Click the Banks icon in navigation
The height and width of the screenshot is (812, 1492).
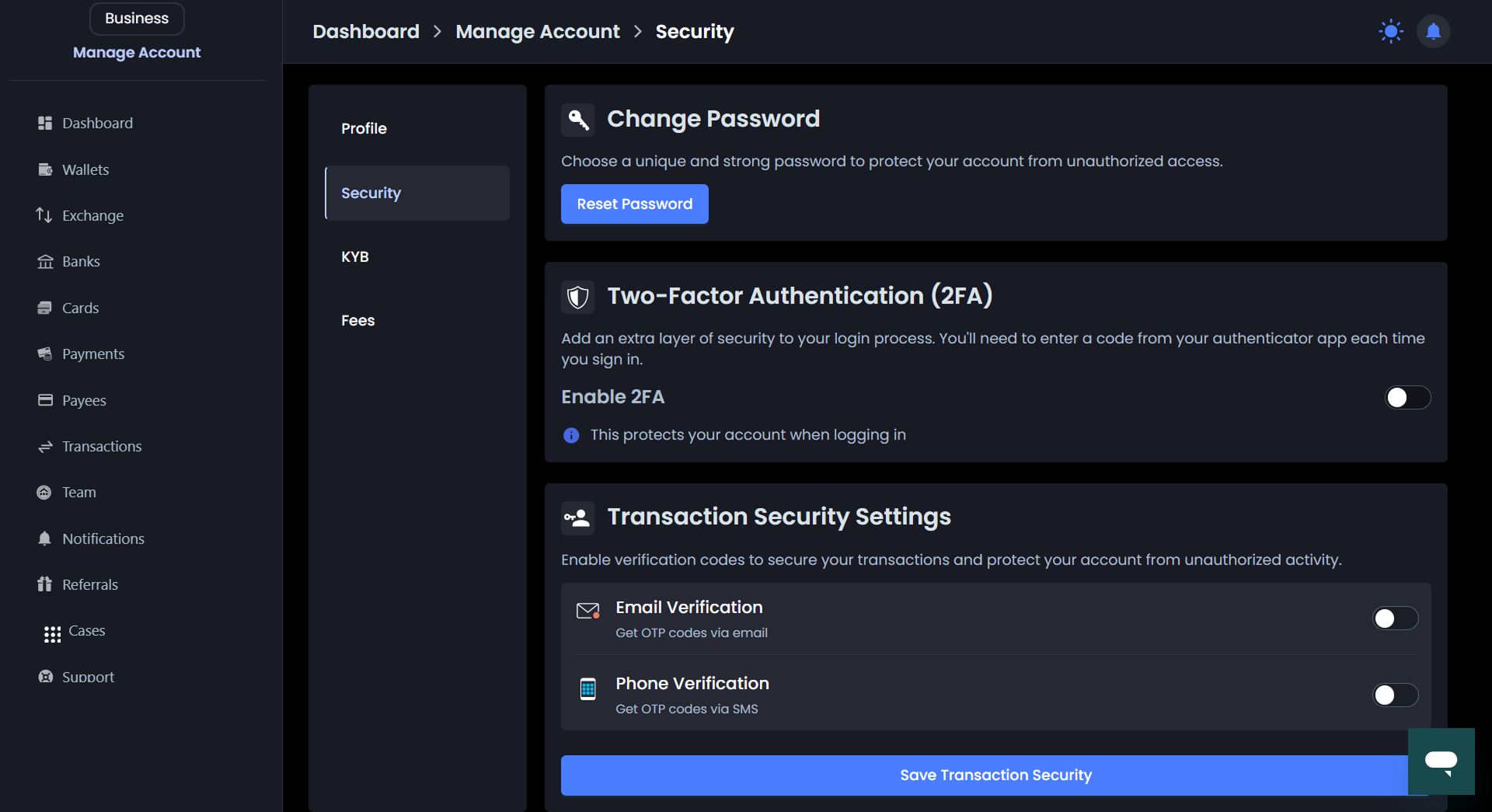coord(45,261)
